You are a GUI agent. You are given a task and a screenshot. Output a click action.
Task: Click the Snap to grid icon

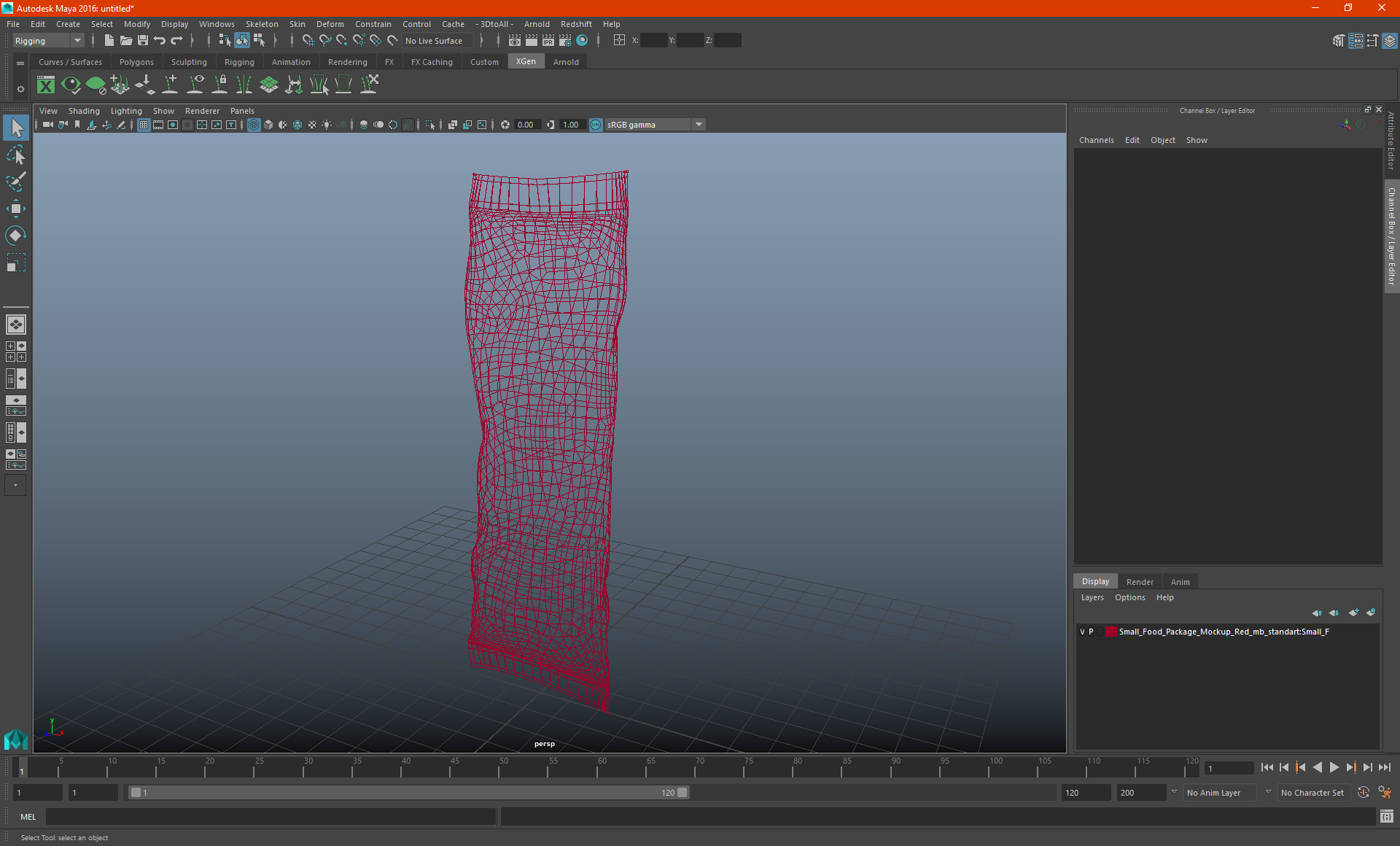(x=304, y=40)
